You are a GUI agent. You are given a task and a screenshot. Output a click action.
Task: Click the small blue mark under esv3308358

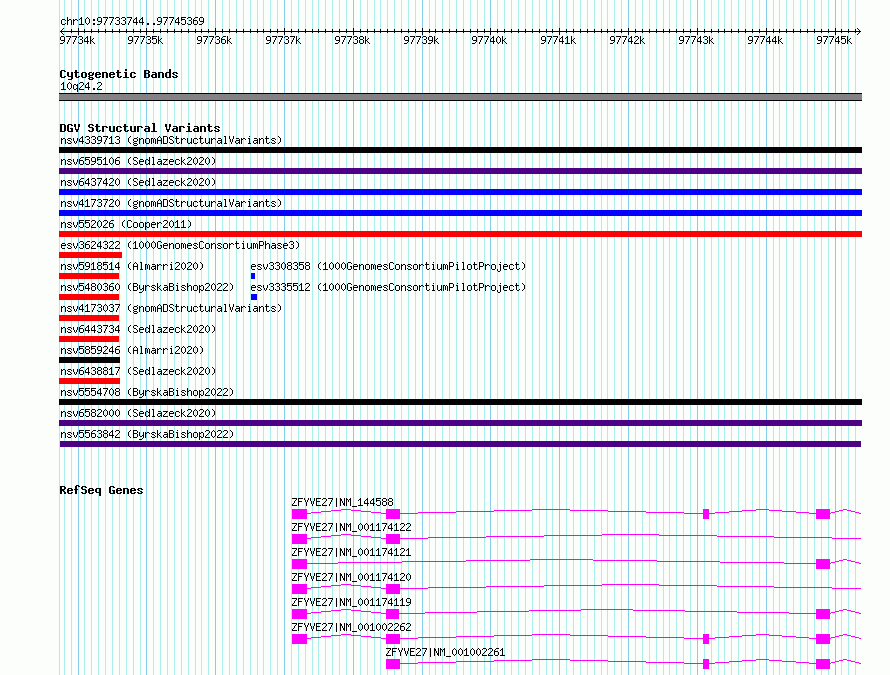(253, 276)
